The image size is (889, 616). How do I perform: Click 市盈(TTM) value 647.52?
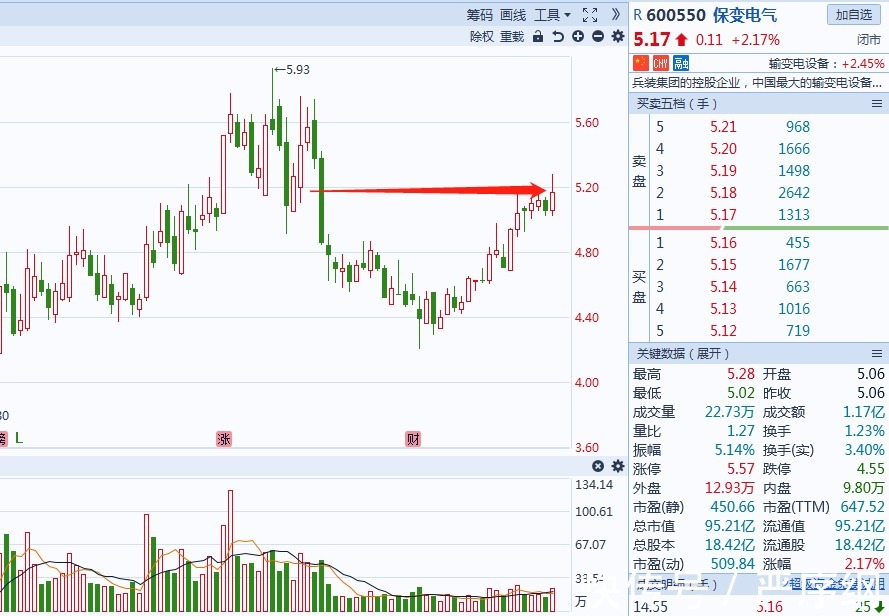860,507
